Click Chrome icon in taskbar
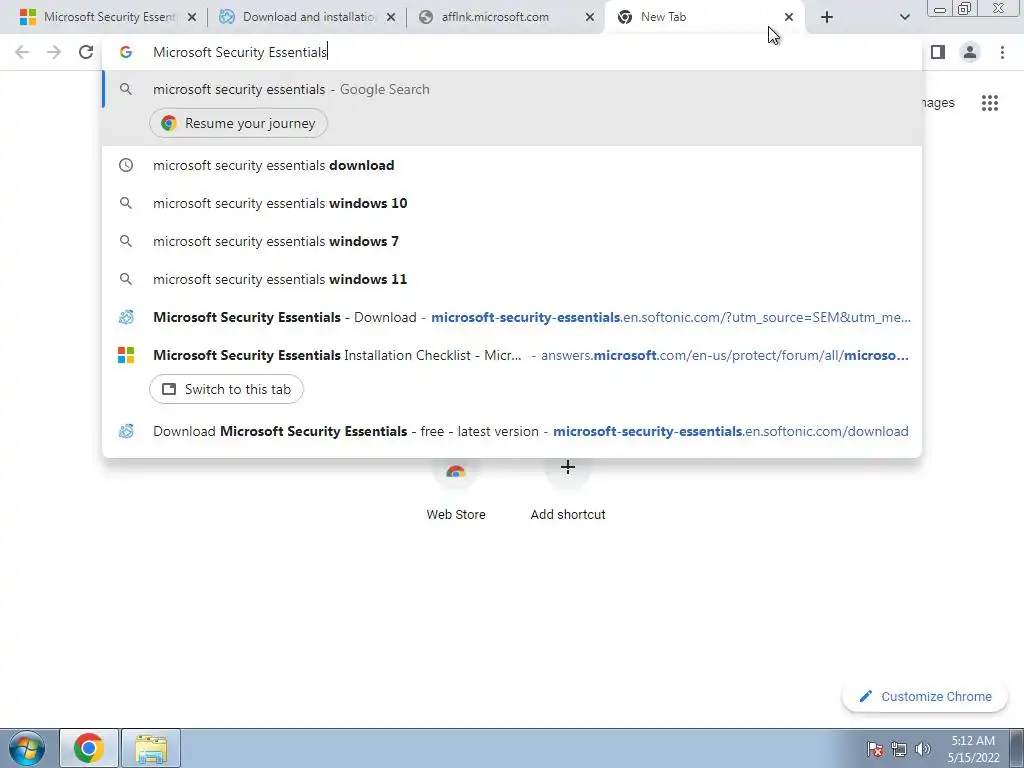The height and width of the screenshot is (768, 1024). point(89,748)
